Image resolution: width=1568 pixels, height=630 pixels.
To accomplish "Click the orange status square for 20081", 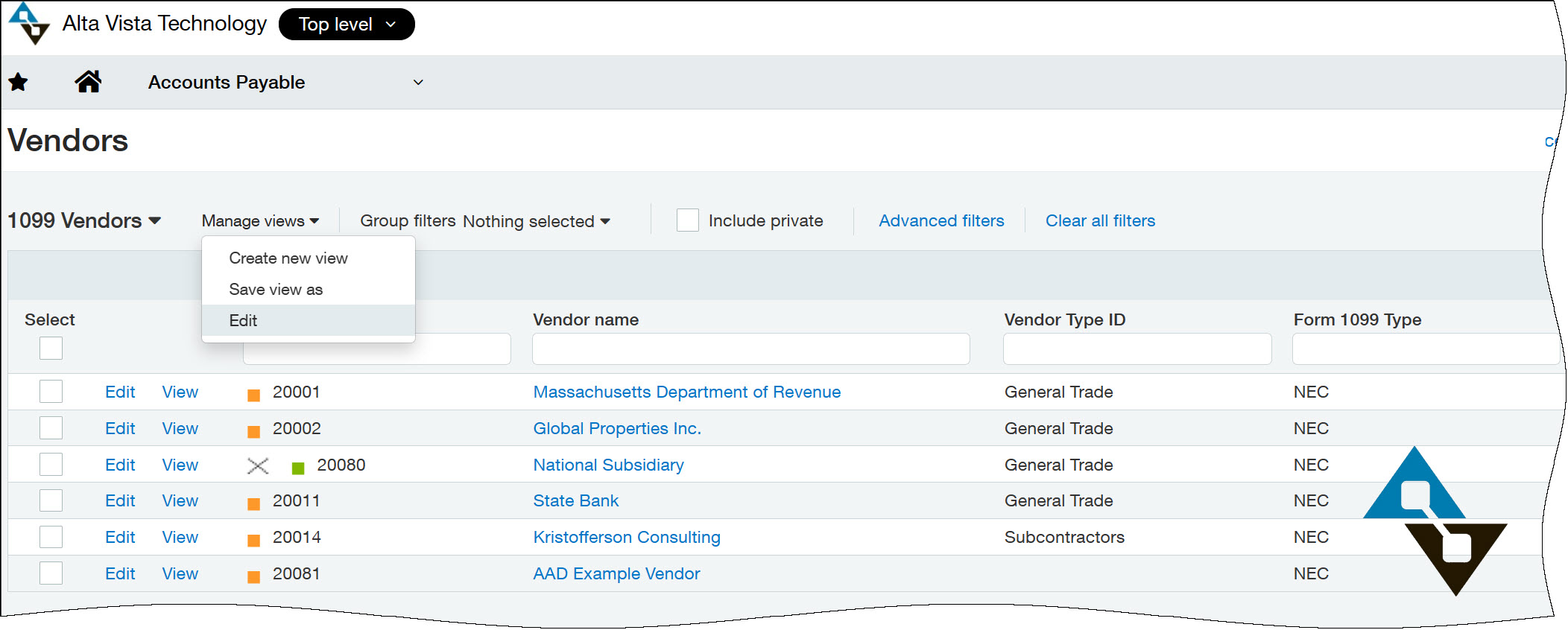I will click(254, 576).
